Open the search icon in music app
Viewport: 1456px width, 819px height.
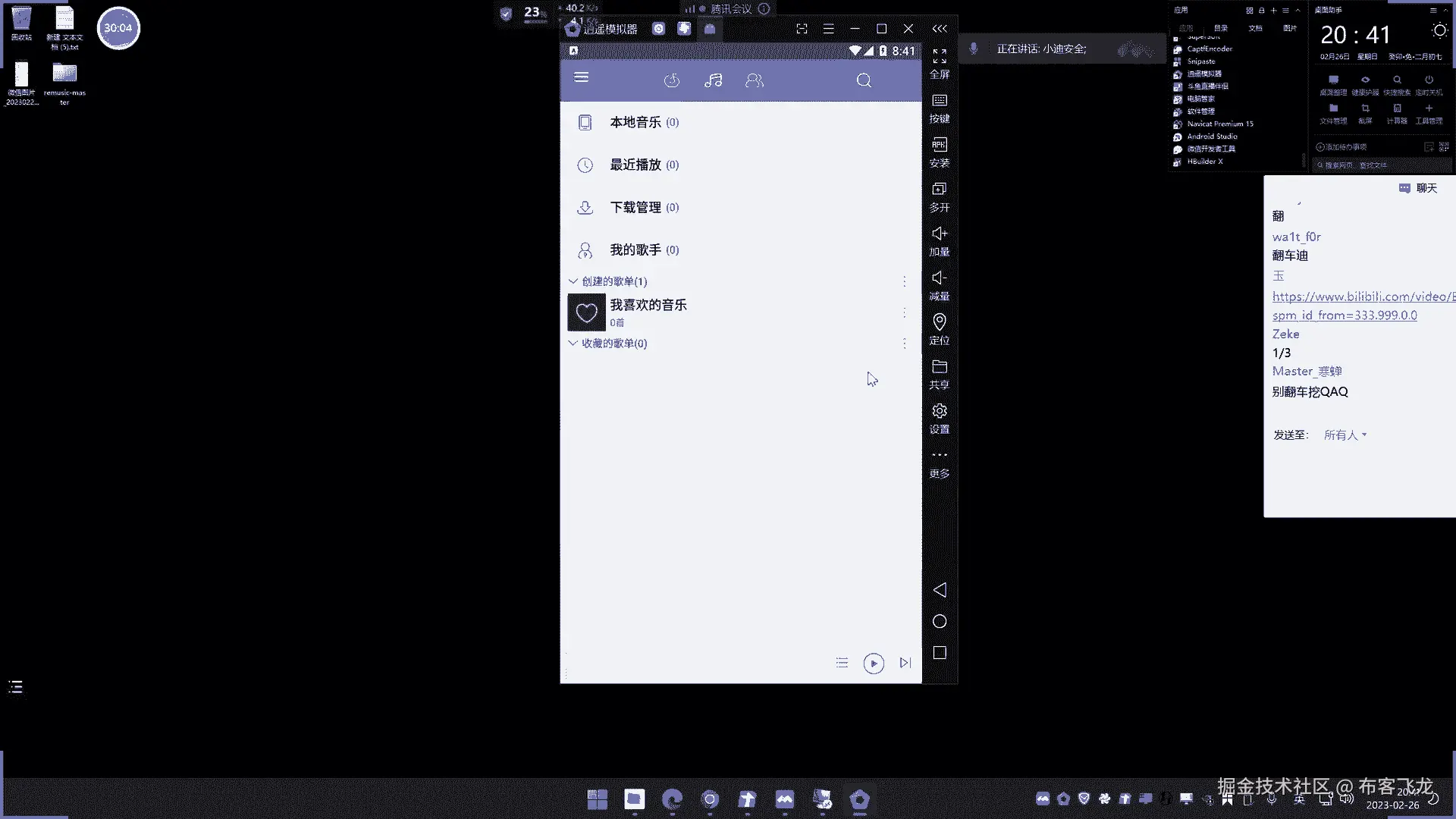point(864,80)
